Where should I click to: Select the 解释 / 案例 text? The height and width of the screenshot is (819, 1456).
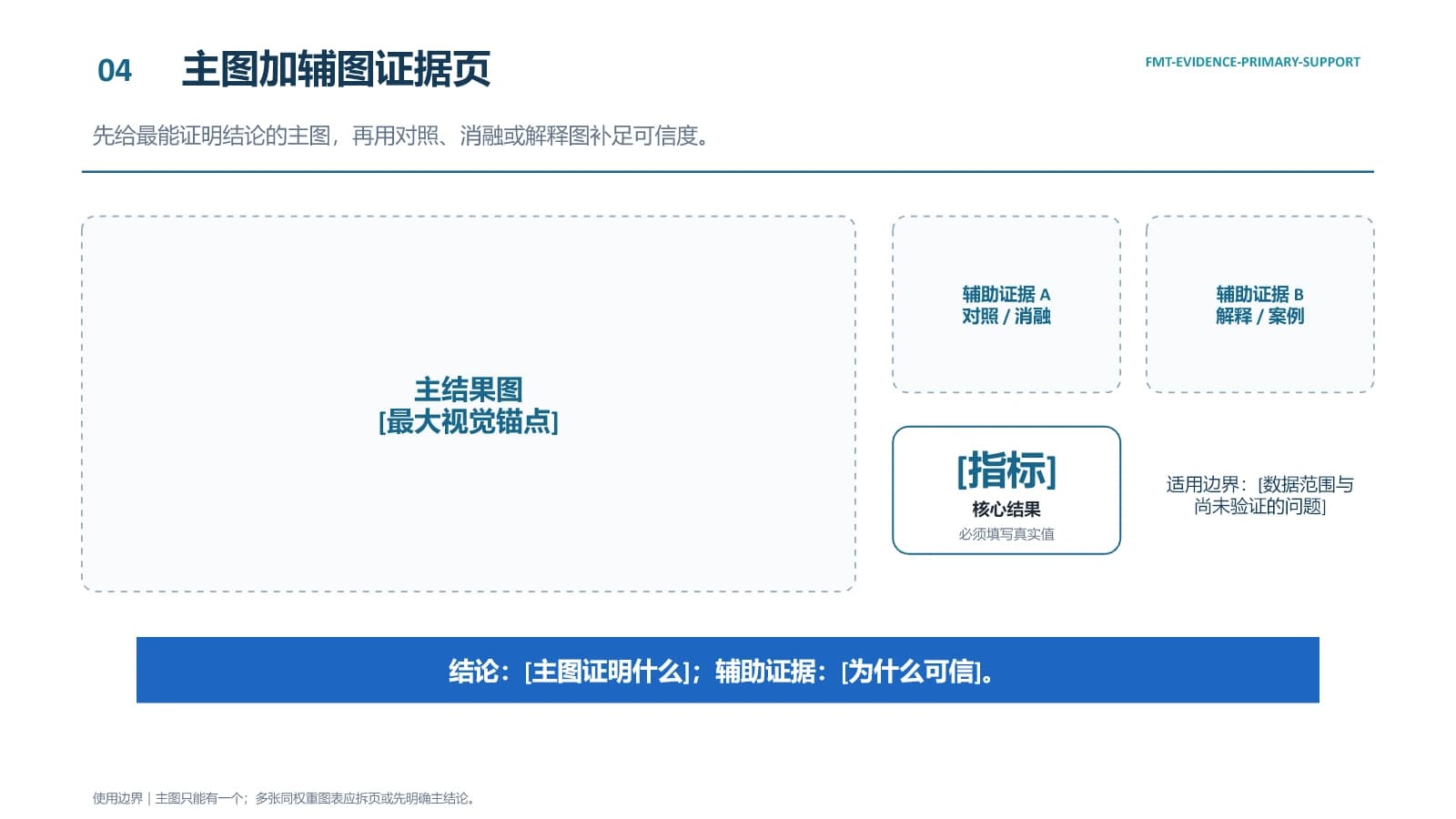click(x=1260, y=316)
